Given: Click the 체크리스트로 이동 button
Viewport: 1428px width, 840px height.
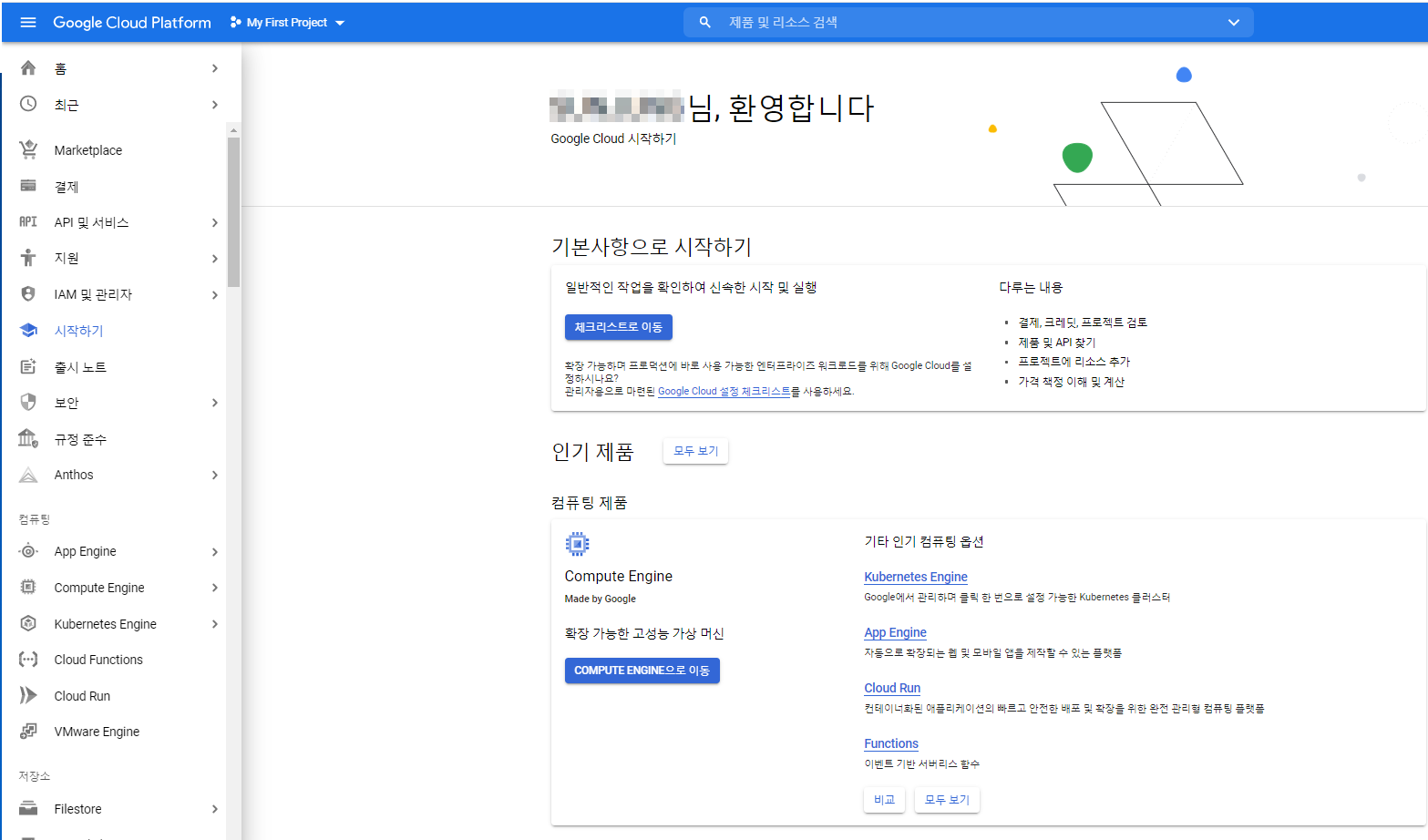Looking at the screenshot, I should coord(618,327).
